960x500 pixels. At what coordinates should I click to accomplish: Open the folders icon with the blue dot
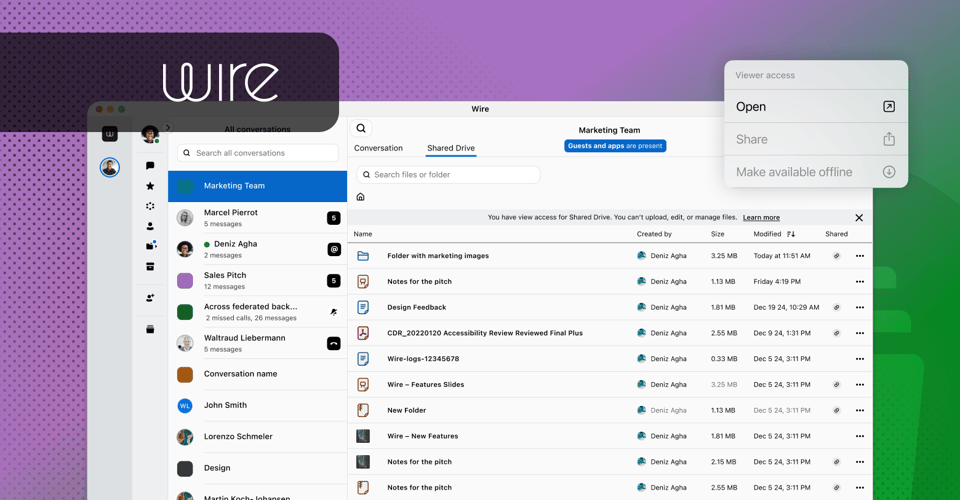[x=151, y=245]
